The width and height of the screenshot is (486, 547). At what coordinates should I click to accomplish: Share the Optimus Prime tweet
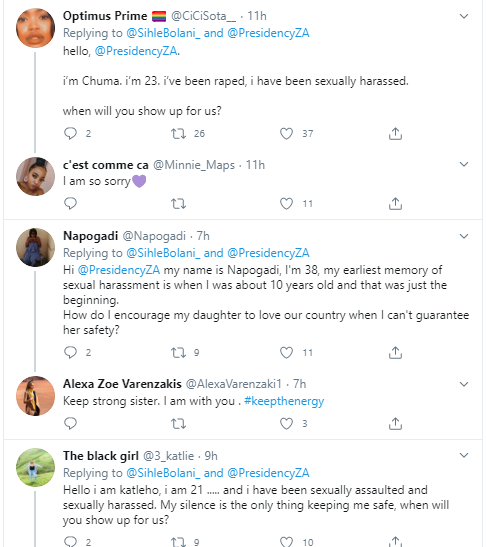[x=395, y=134]
